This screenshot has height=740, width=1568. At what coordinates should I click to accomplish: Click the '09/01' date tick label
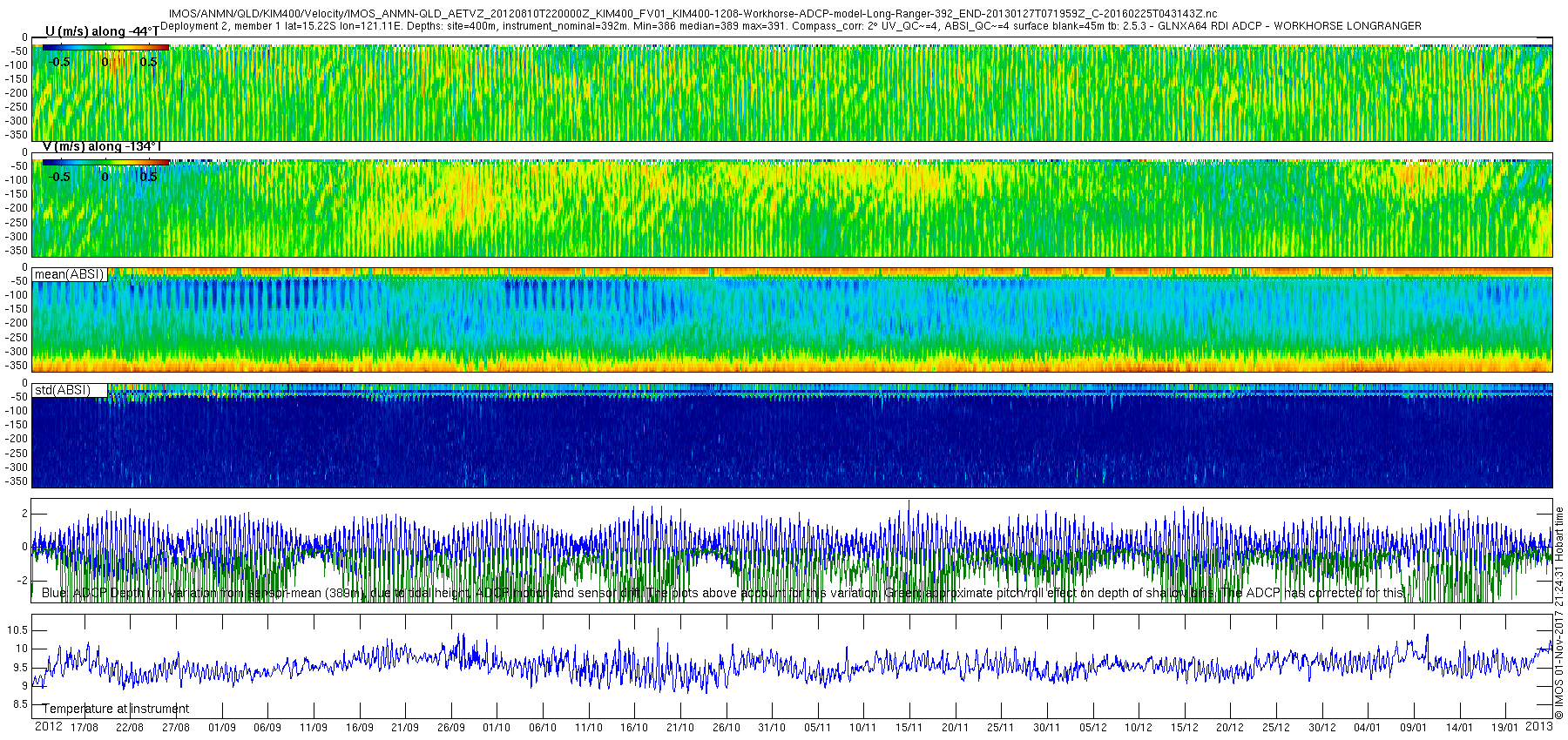click(x=1414, y=728)
